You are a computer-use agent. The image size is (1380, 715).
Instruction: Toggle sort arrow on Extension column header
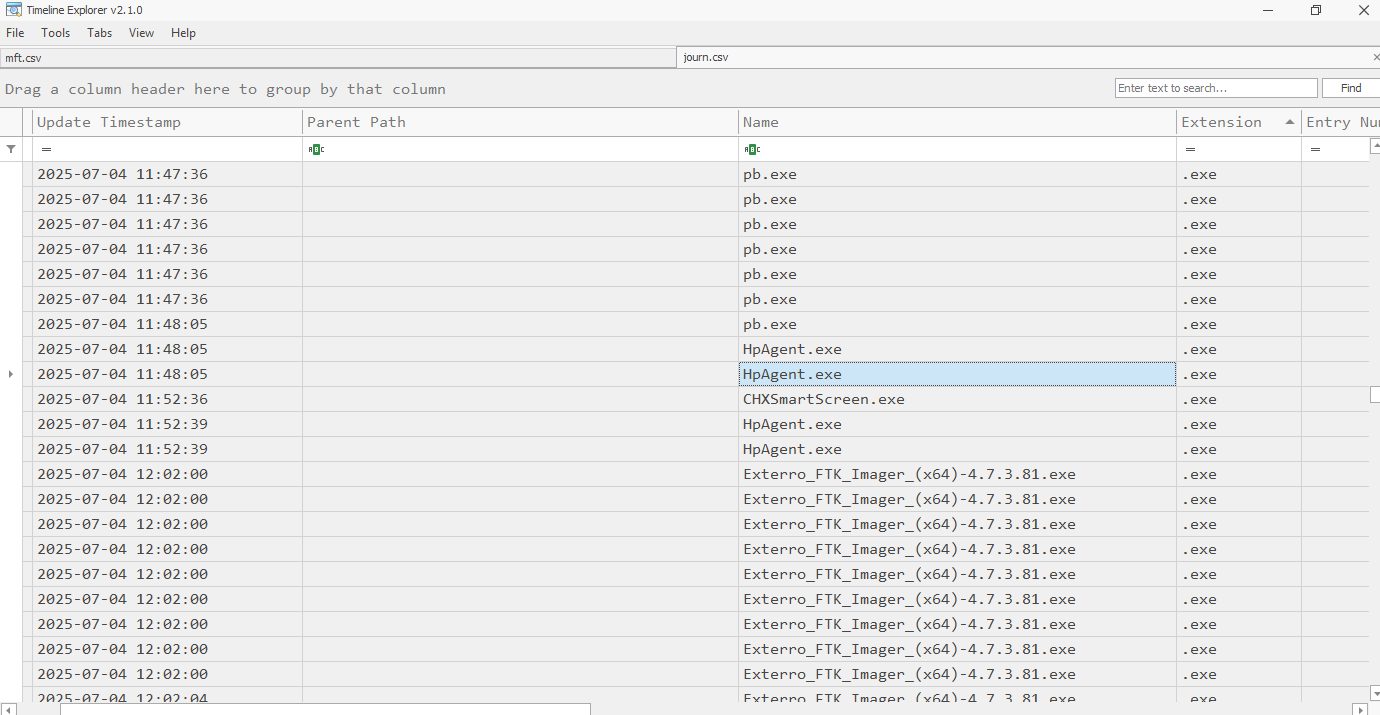tap(1290, 122)
